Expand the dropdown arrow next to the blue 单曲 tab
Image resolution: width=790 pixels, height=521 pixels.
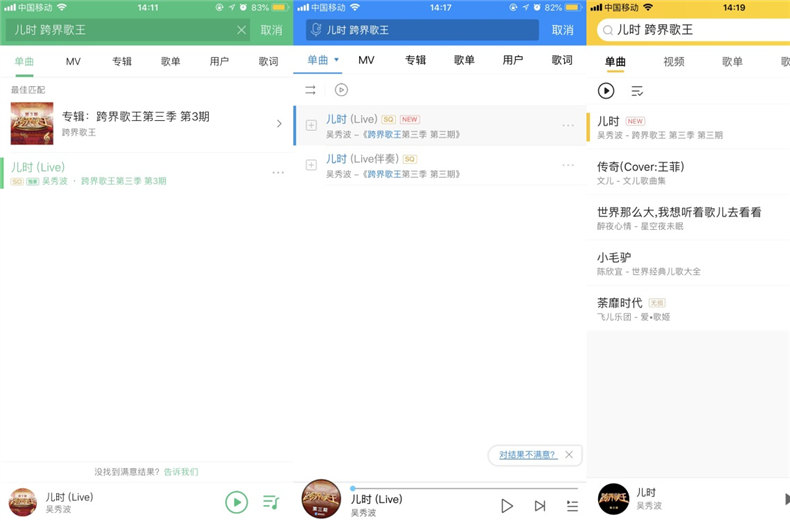coord(337,61)
